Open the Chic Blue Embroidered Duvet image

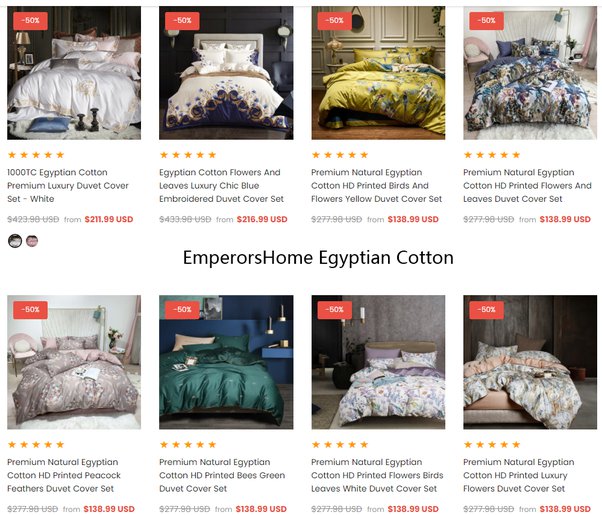point(226,73)
